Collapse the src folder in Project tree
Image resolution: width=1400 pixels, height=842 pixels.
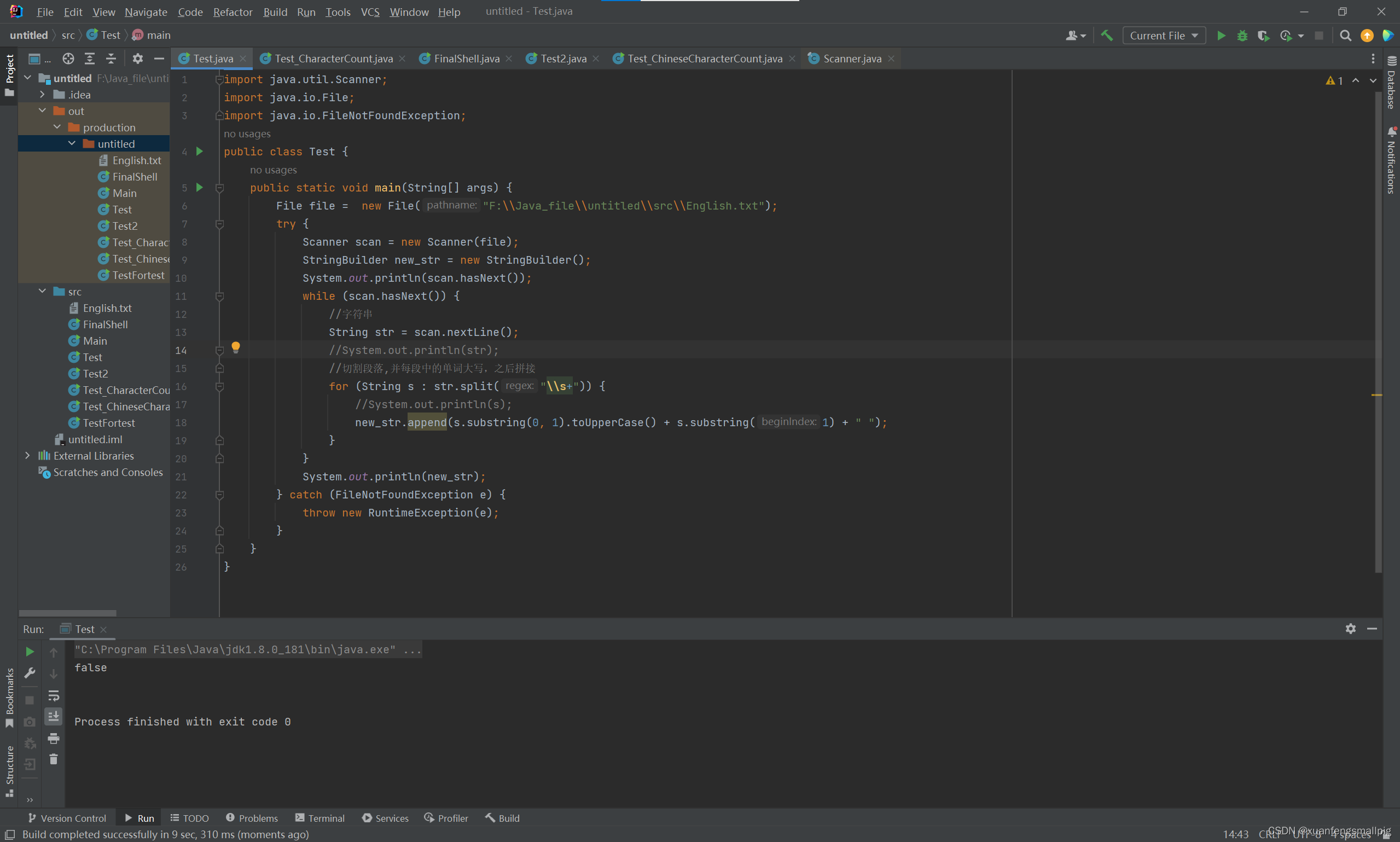tap(43, 291)
